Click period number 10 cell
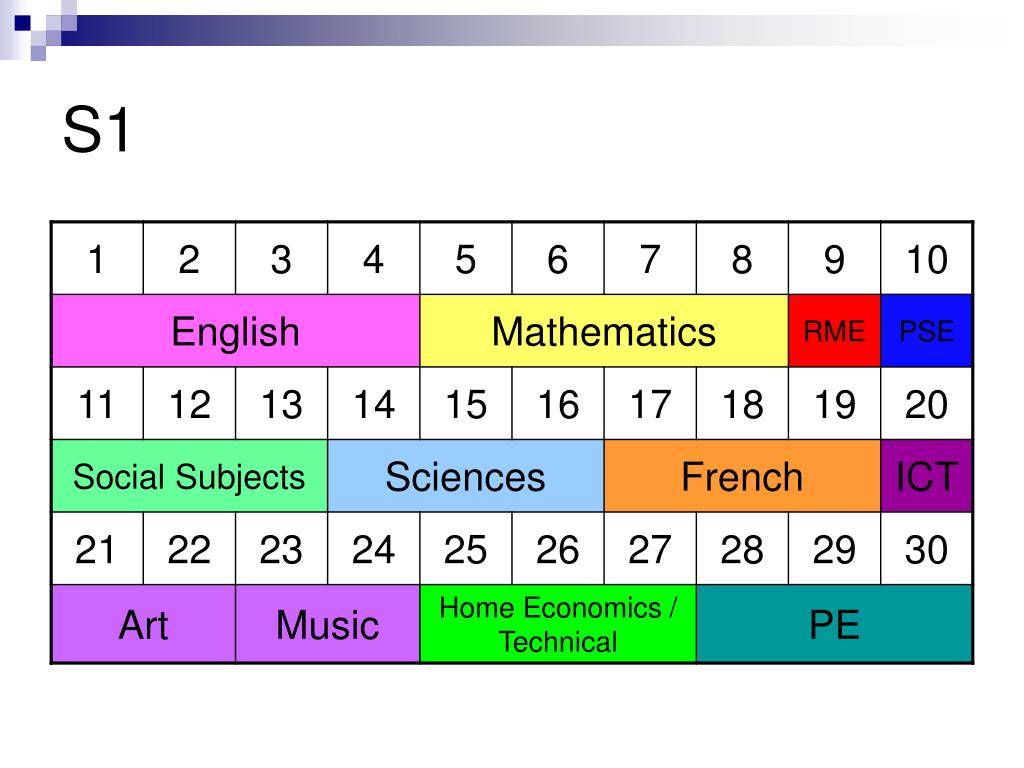This screenshot has width=1024, height=768. 926,259
